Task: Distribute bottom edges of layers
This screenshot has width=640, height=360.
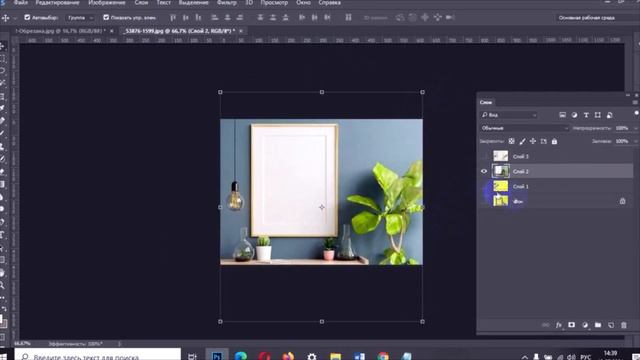Action: pyautogui.click(x=286, y=18)
